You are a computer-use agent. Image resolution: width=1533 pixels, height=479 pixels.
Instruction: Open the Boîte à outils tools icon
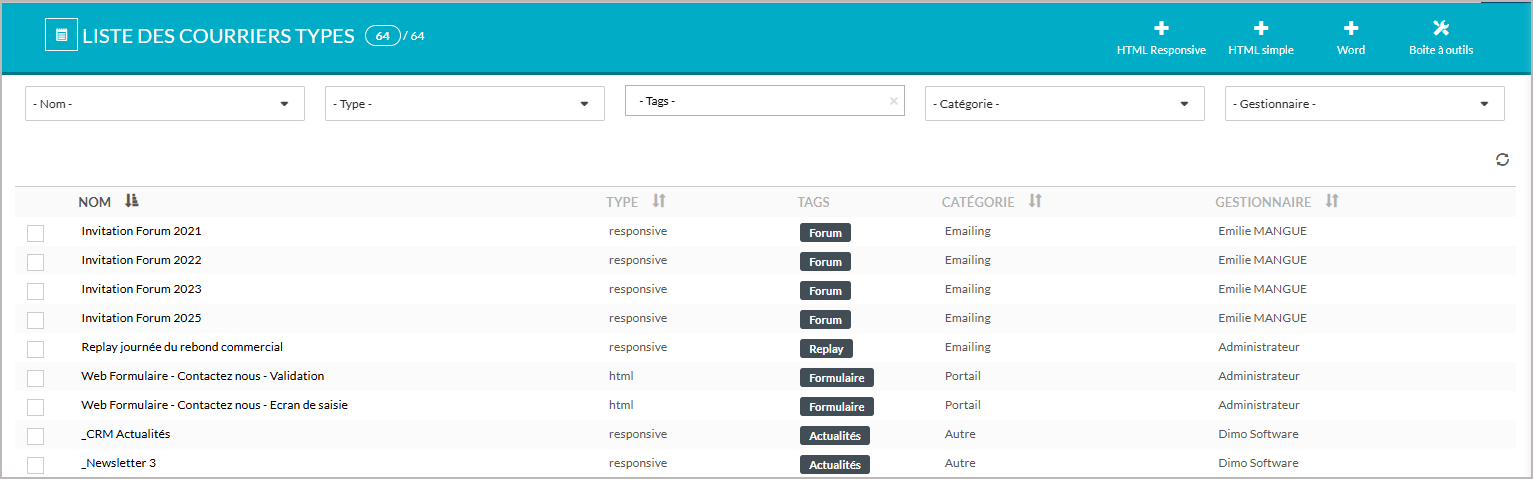1440,28
